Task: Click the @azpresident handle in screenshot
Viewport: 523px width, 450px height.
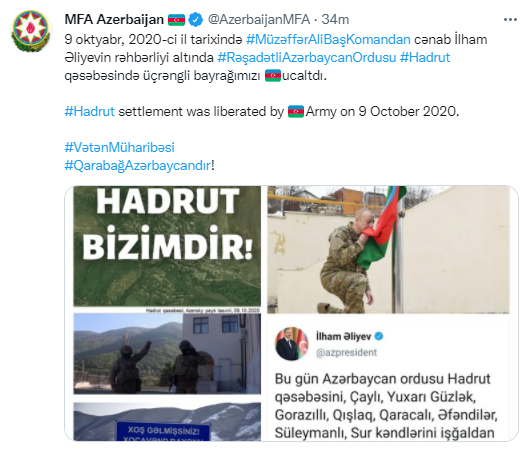Action: [x=346, y=353]
